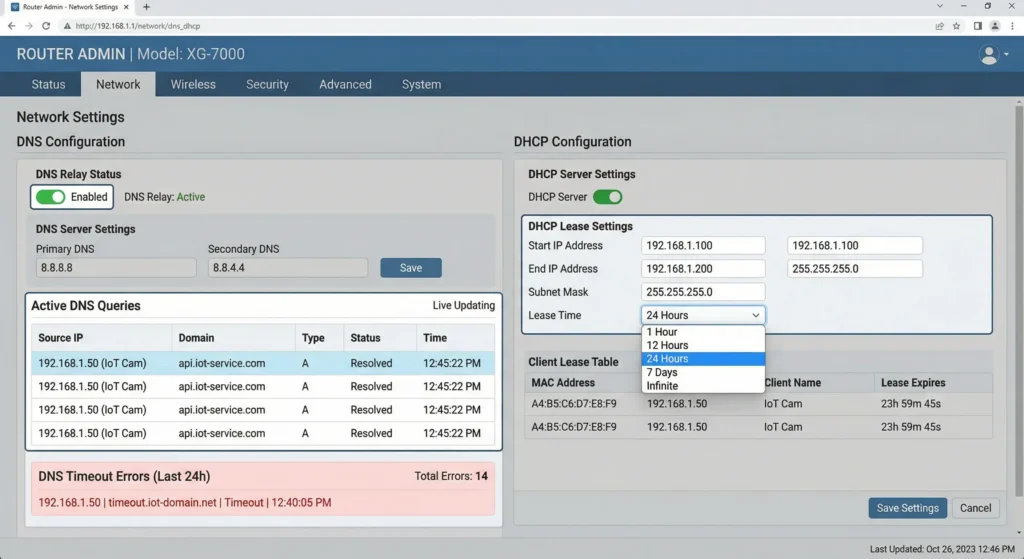
Task: Edit the Secondary DNS field
Action: [287, 268]
